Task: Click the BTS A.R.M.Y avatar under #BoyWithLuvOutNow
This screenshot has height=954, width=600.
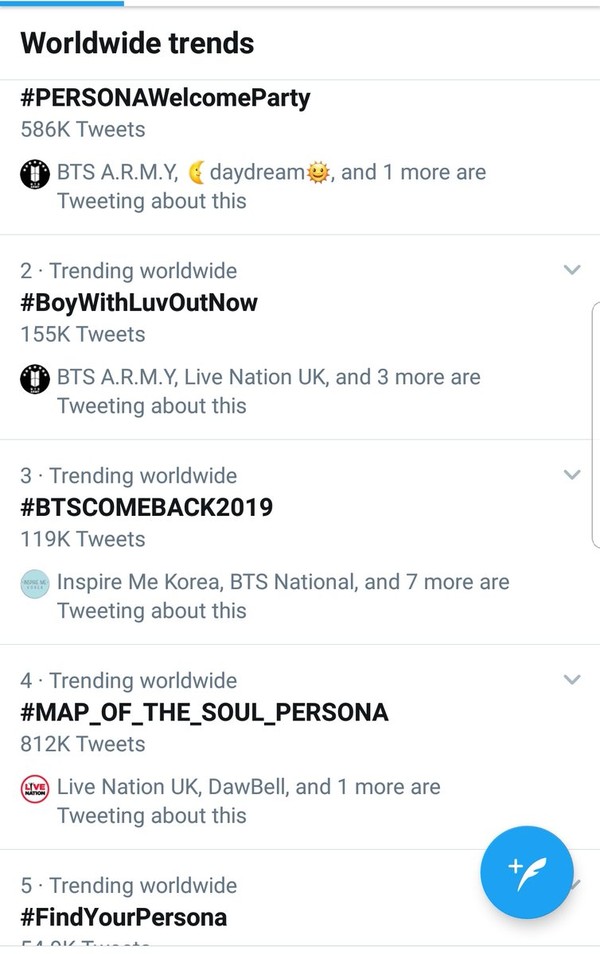Action: coord(35,379)
